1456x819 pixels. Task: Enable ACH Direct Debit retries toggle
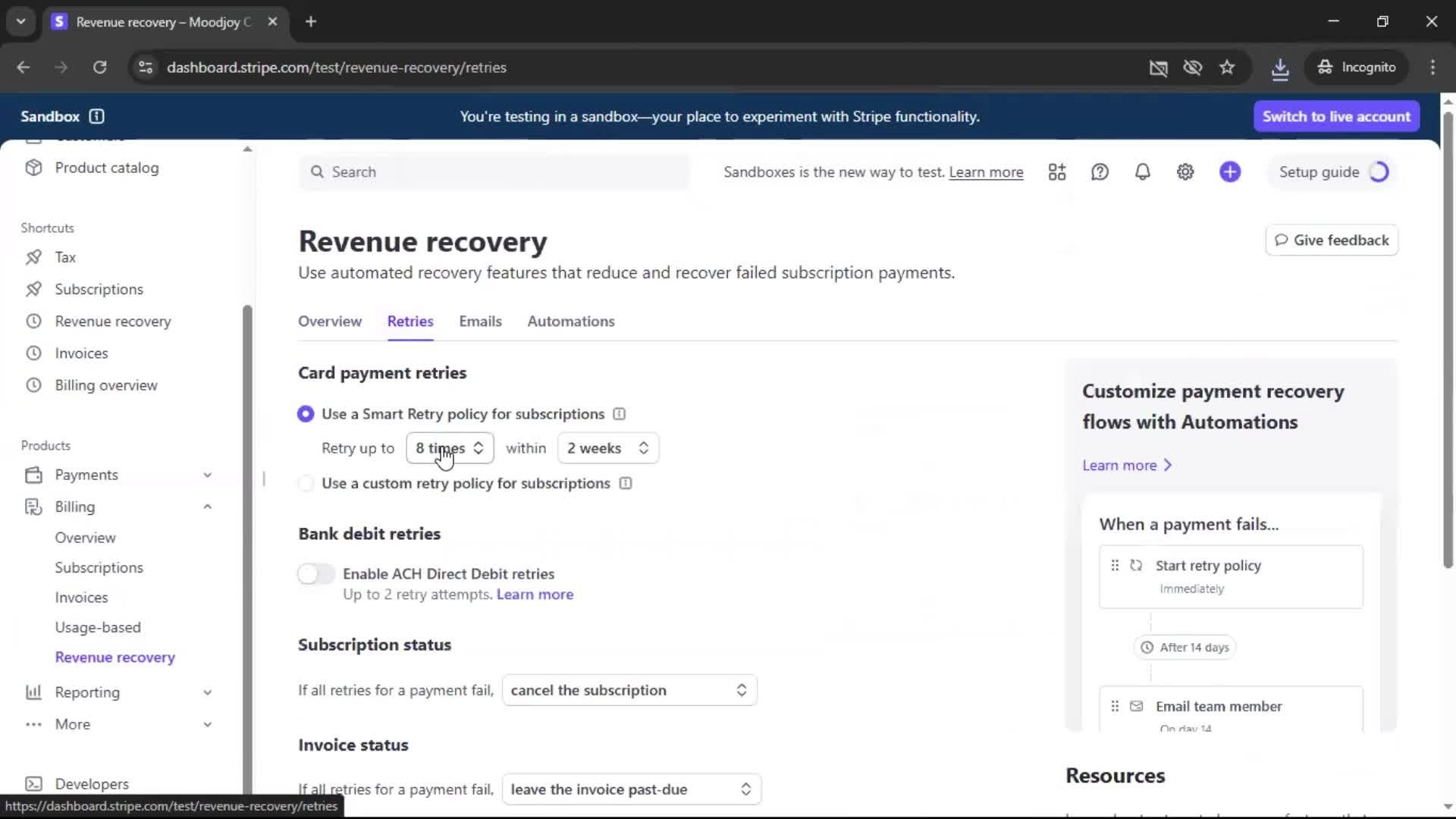(316, 574)
